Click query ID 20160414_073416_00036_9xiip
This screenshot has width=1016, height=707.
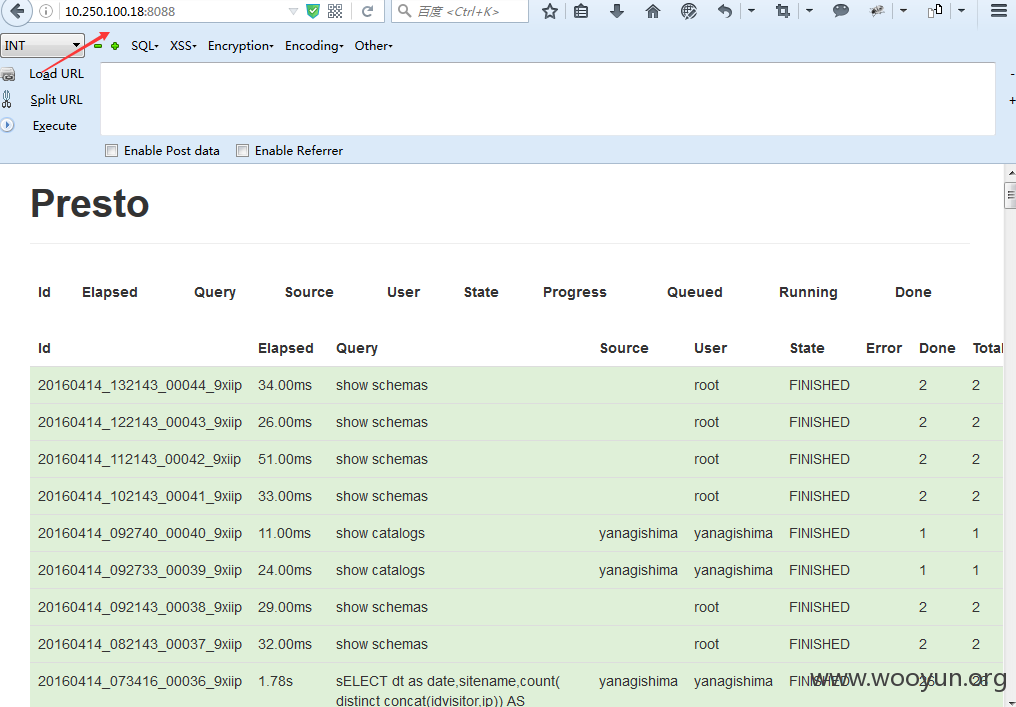click(x=140, y=681)
